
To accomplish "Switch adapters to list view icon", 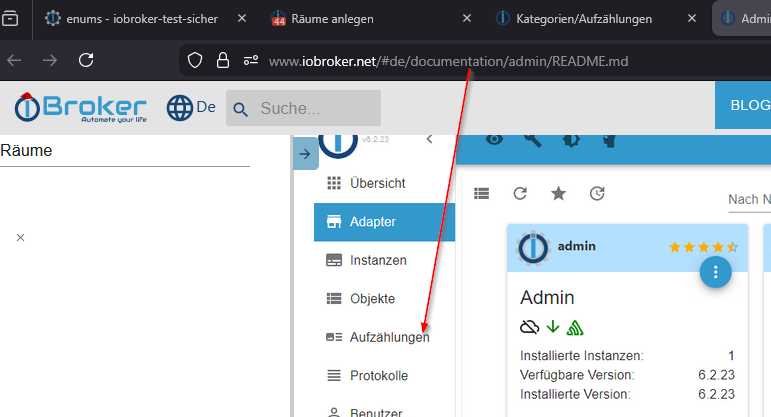I will [x=481, y=194].
